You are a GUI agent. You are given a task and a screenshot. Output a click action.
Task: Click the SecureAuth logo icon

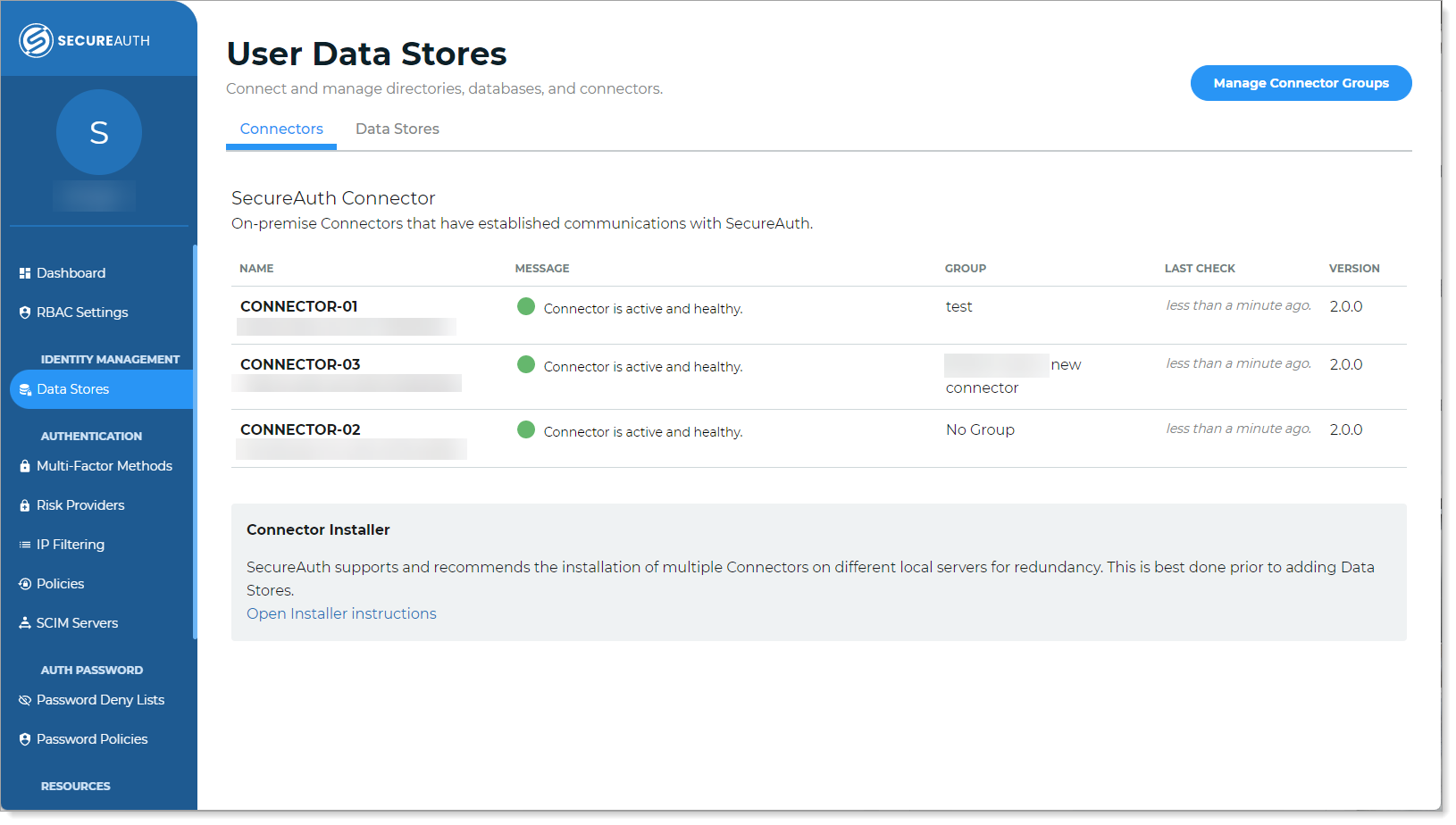point(37,41)
